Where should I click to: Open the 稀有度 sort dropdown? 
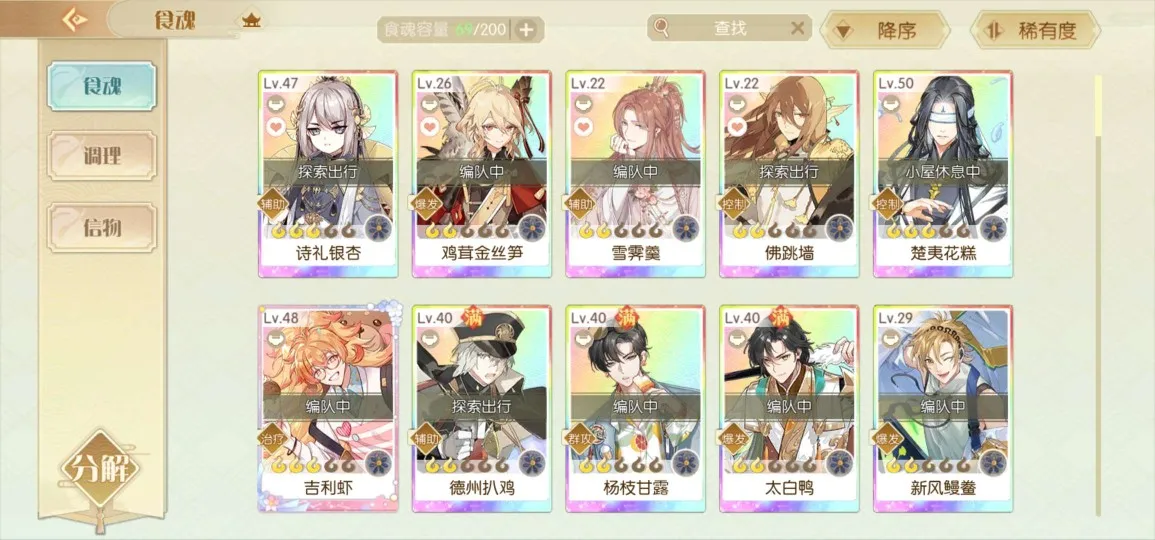click(1036, 30)
